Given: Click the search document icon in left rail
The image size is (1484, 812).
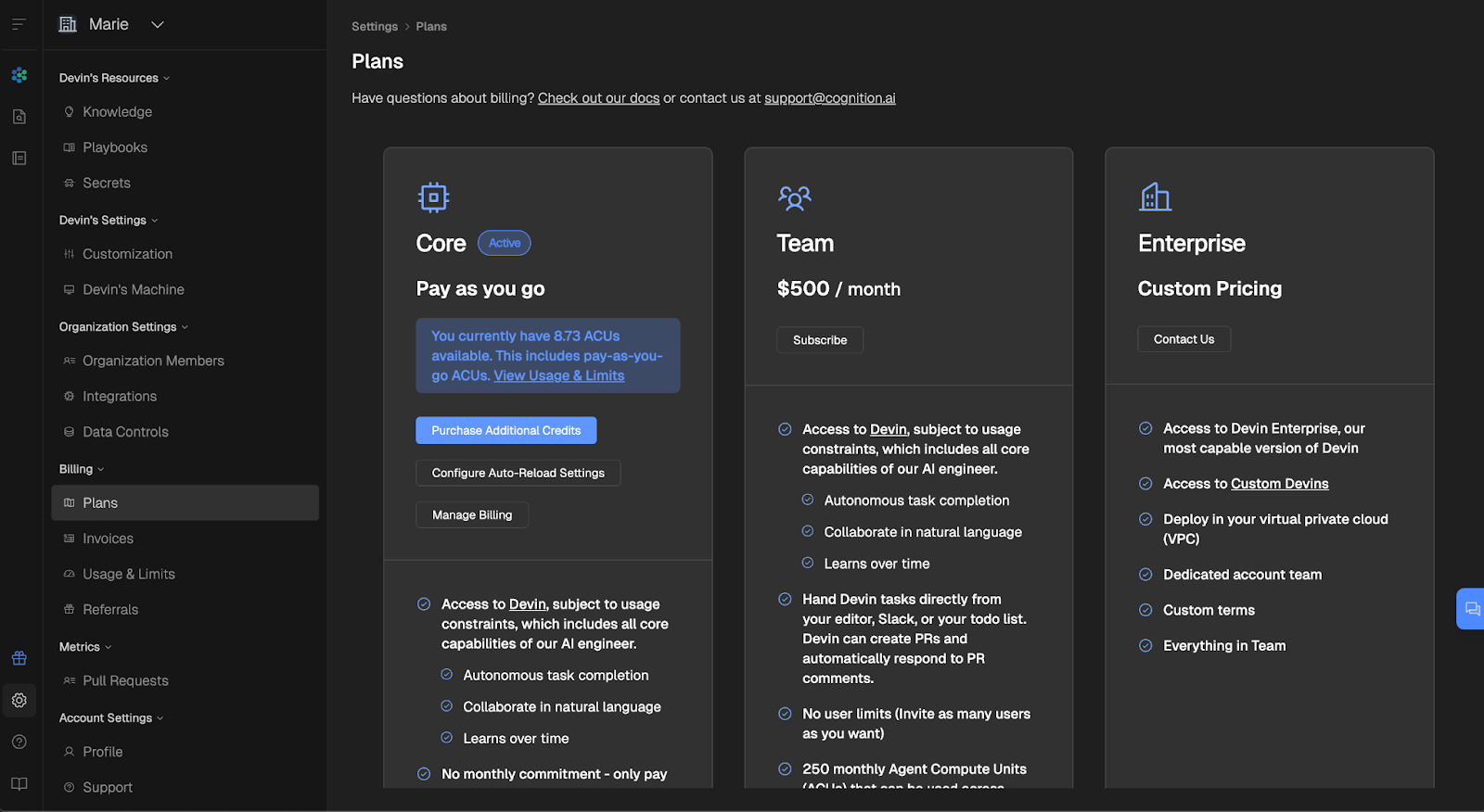Looking at the screenshot, I should [19, 117].
